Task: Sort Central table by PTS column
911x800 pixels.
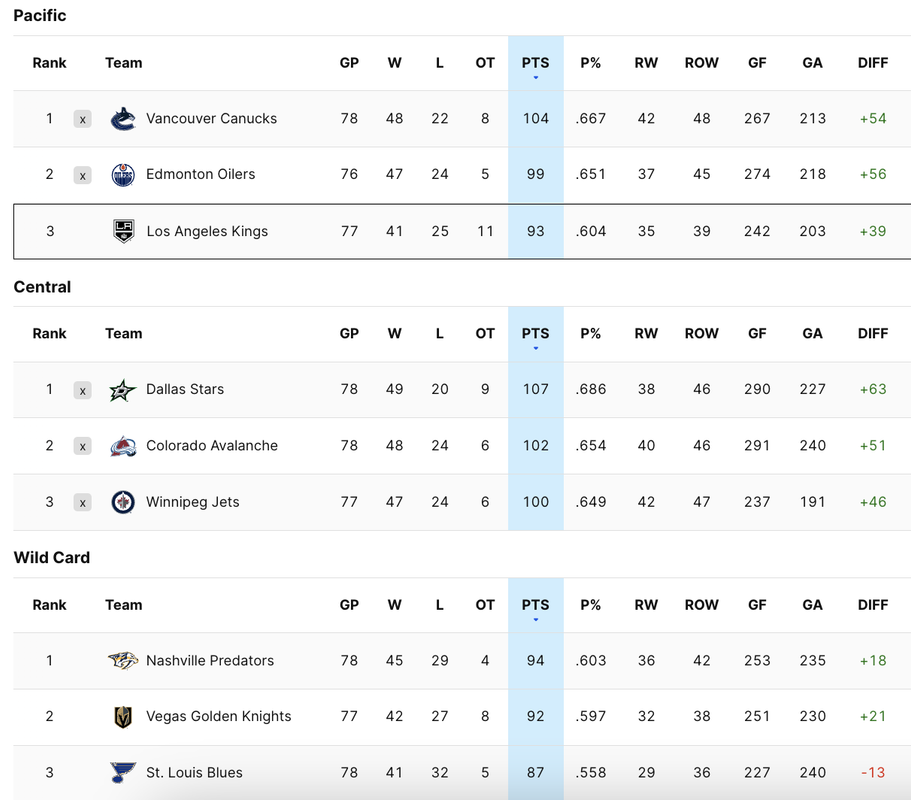Action: pos(535,333)
